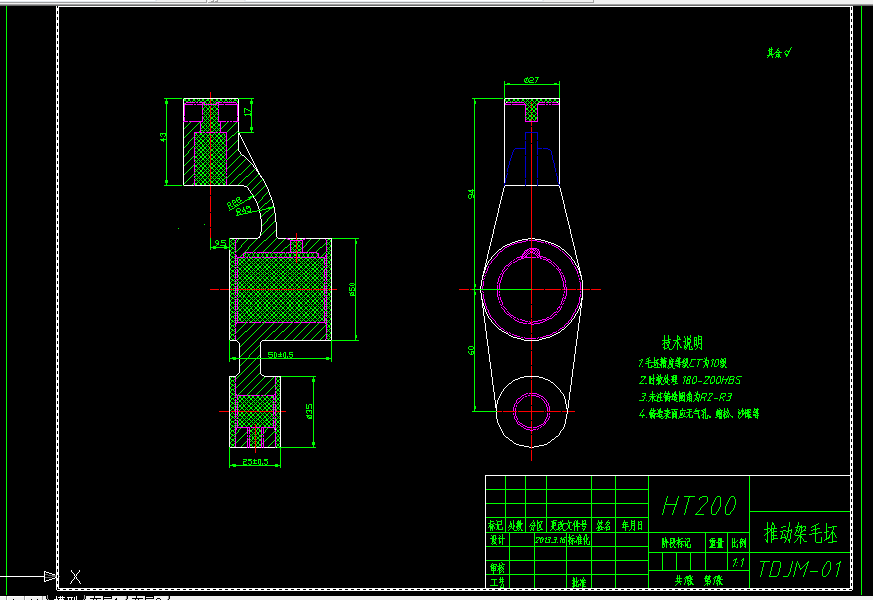
Task: Click note 1 about CT 10级
Action: [x=683, y=363]
